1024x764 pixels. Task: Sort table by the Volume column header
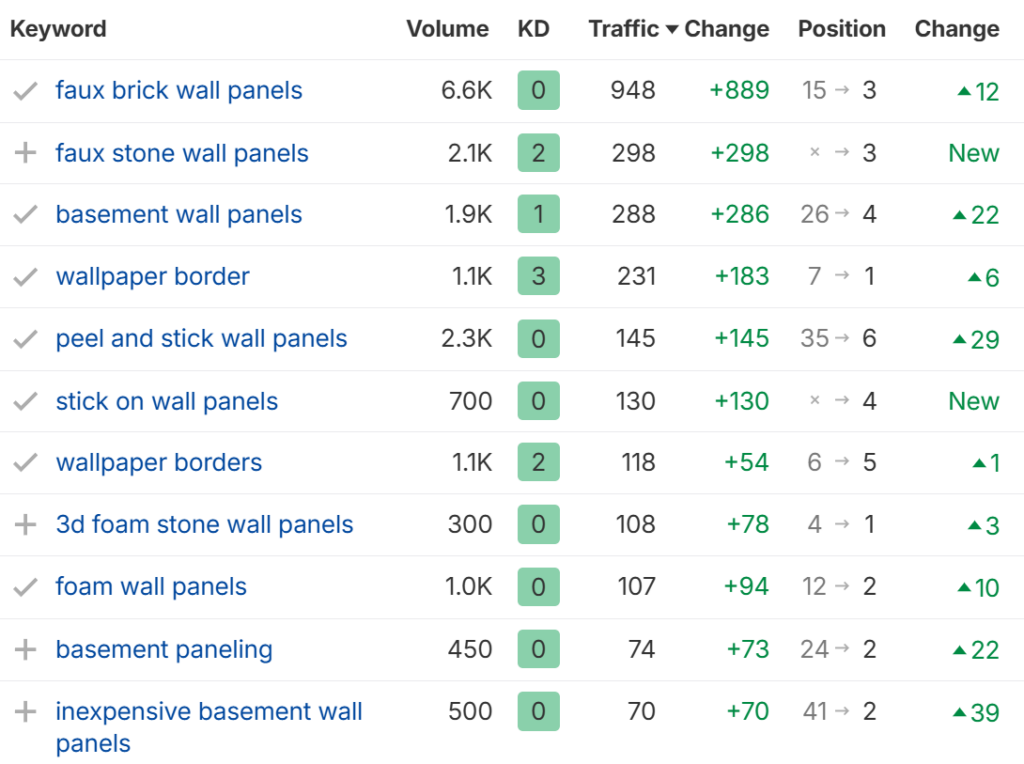[447, 29]
